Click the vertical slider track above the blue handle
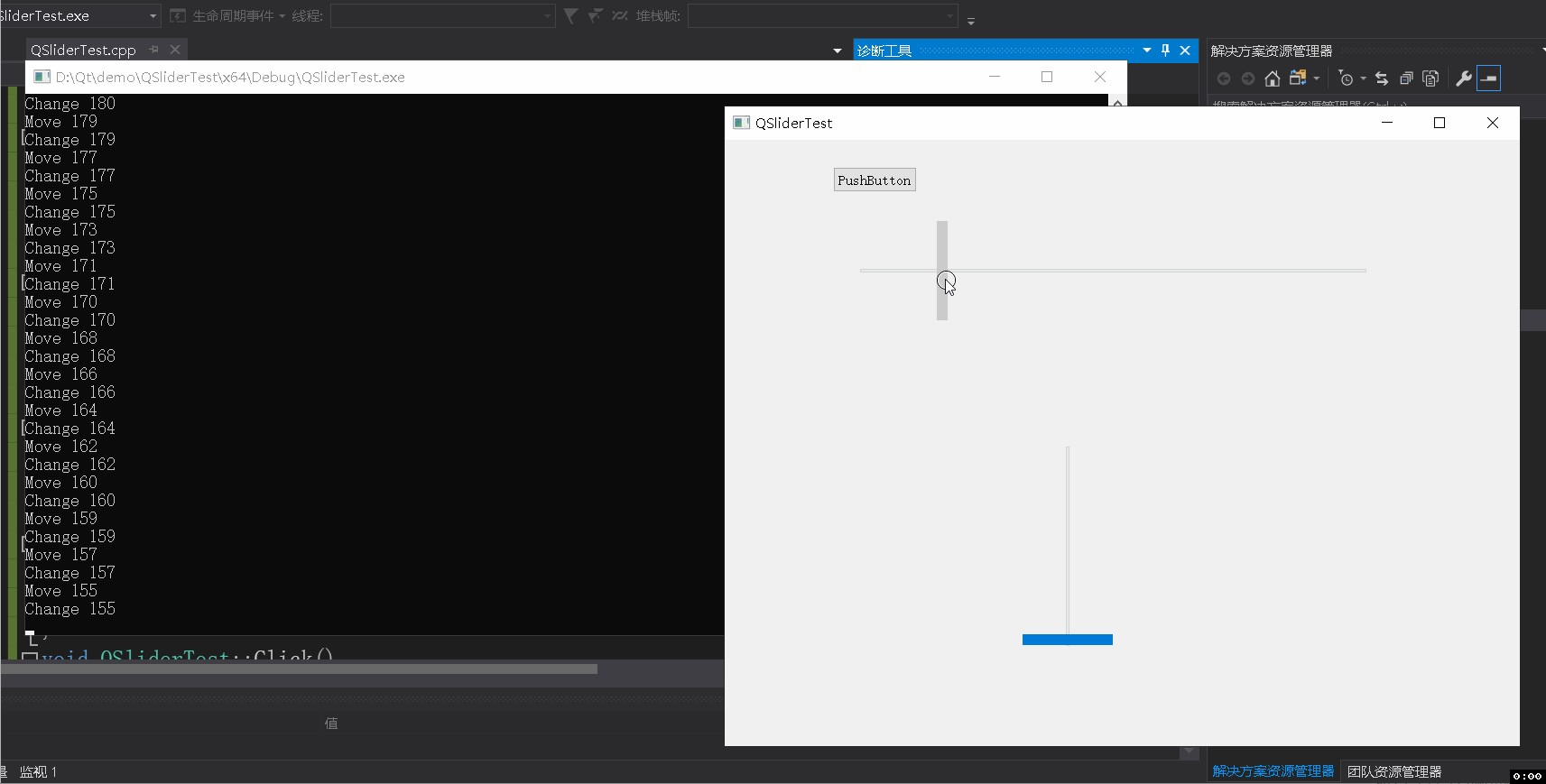This screenshot has width=1546, height=784. tap(1068, 540)
